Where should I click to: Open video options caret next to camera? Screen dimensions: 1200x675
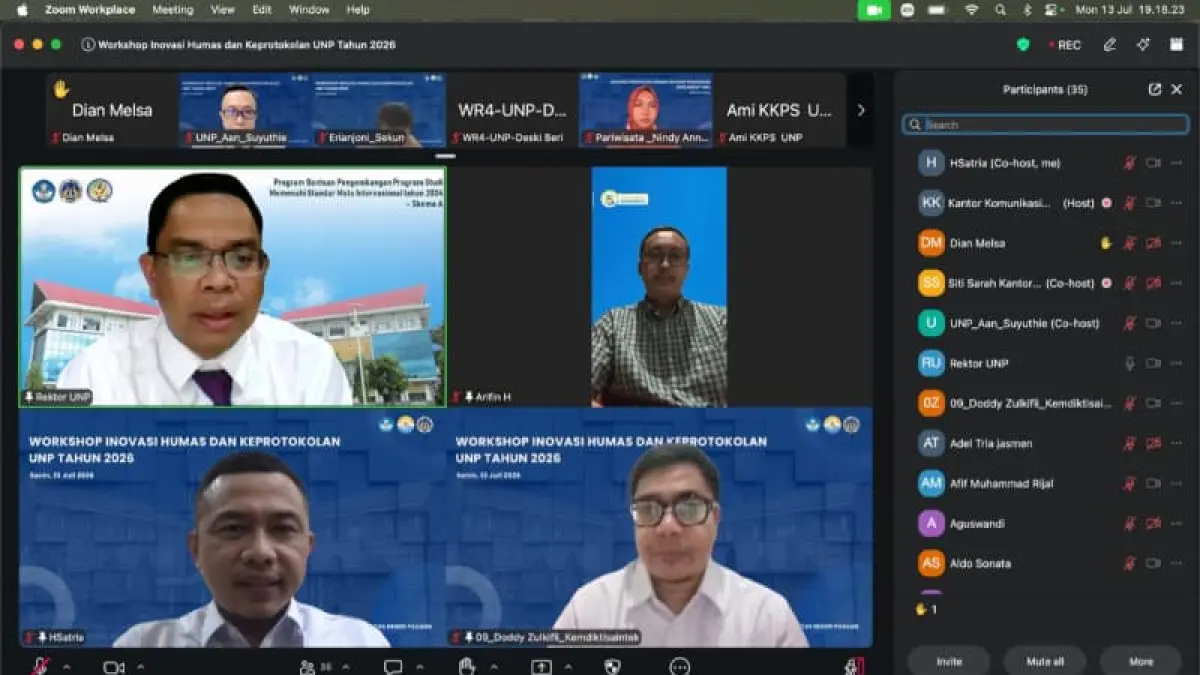140,666
